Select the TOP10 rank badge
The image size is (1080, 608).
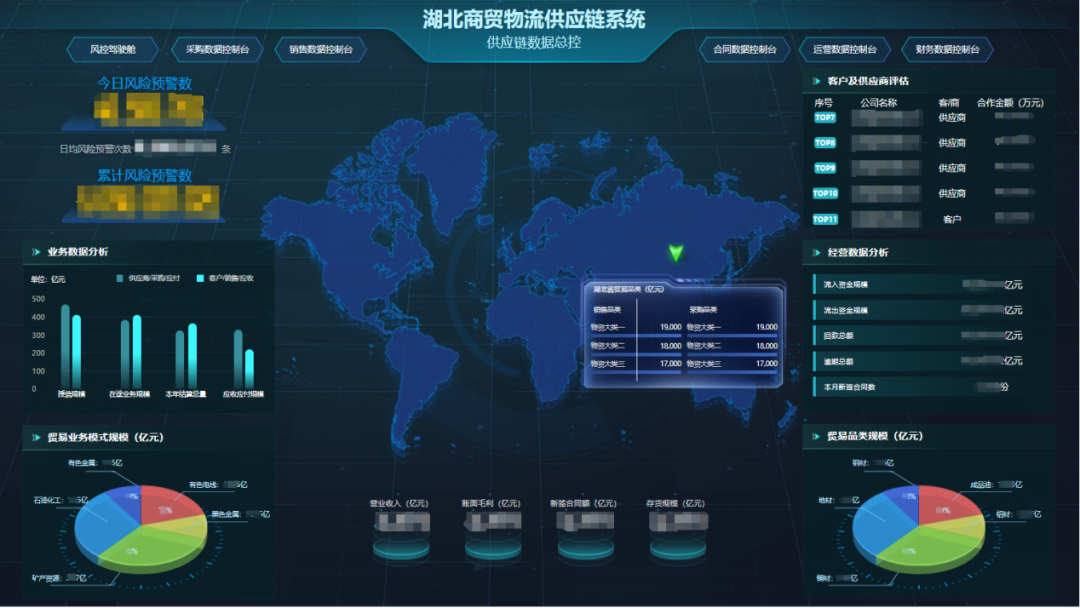(x=825, y=193)
